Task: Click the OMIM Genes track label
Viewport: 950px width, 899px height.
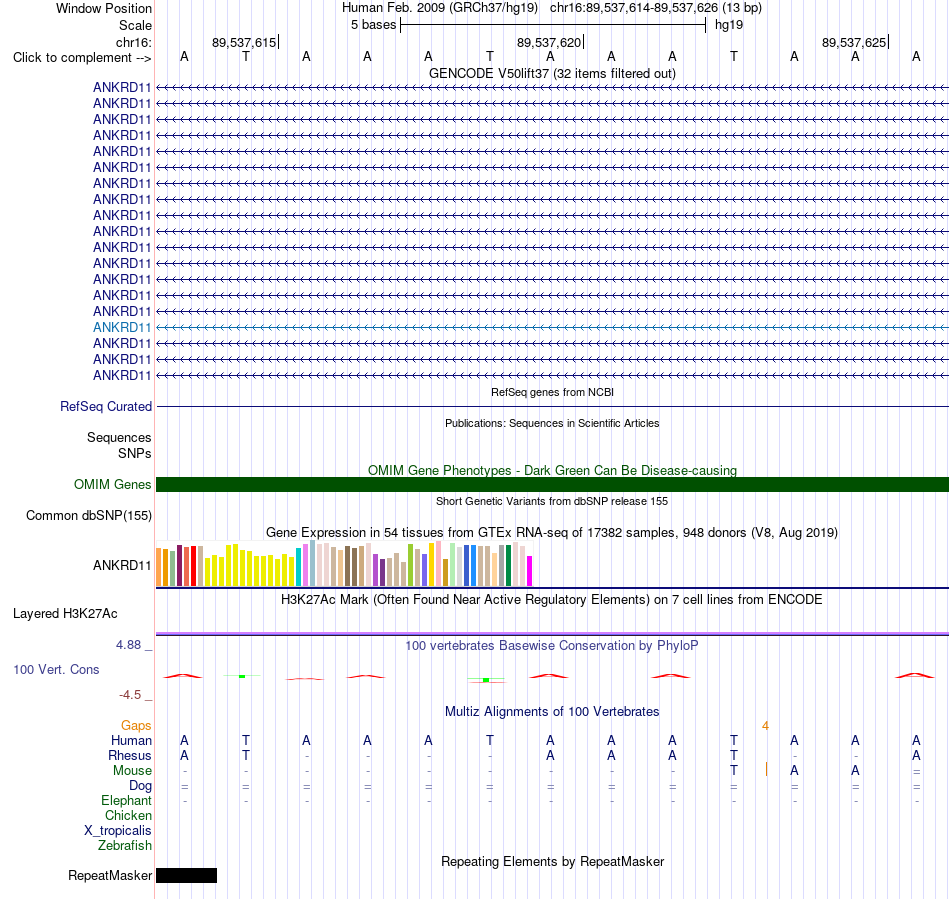Action: [113, 485]
